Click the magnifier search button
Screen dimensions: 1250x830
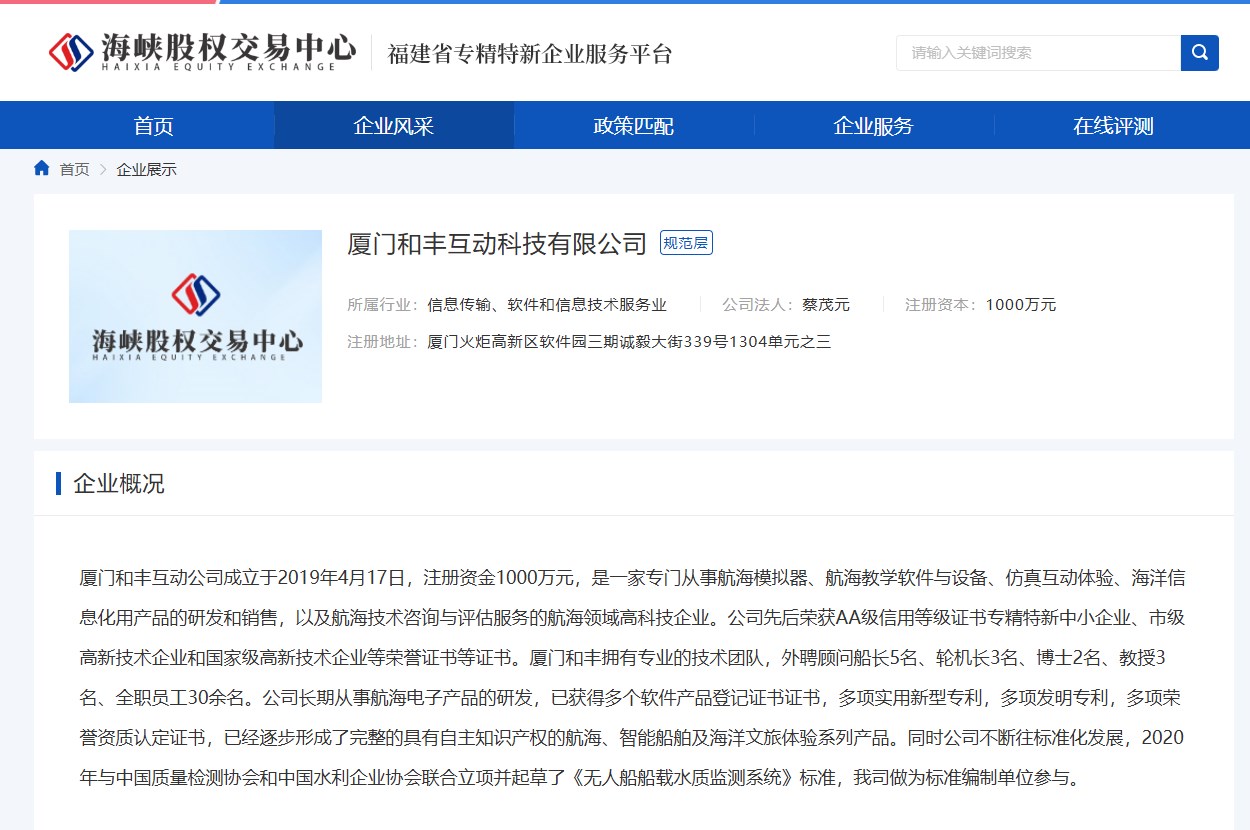(x=1199, y=53)
